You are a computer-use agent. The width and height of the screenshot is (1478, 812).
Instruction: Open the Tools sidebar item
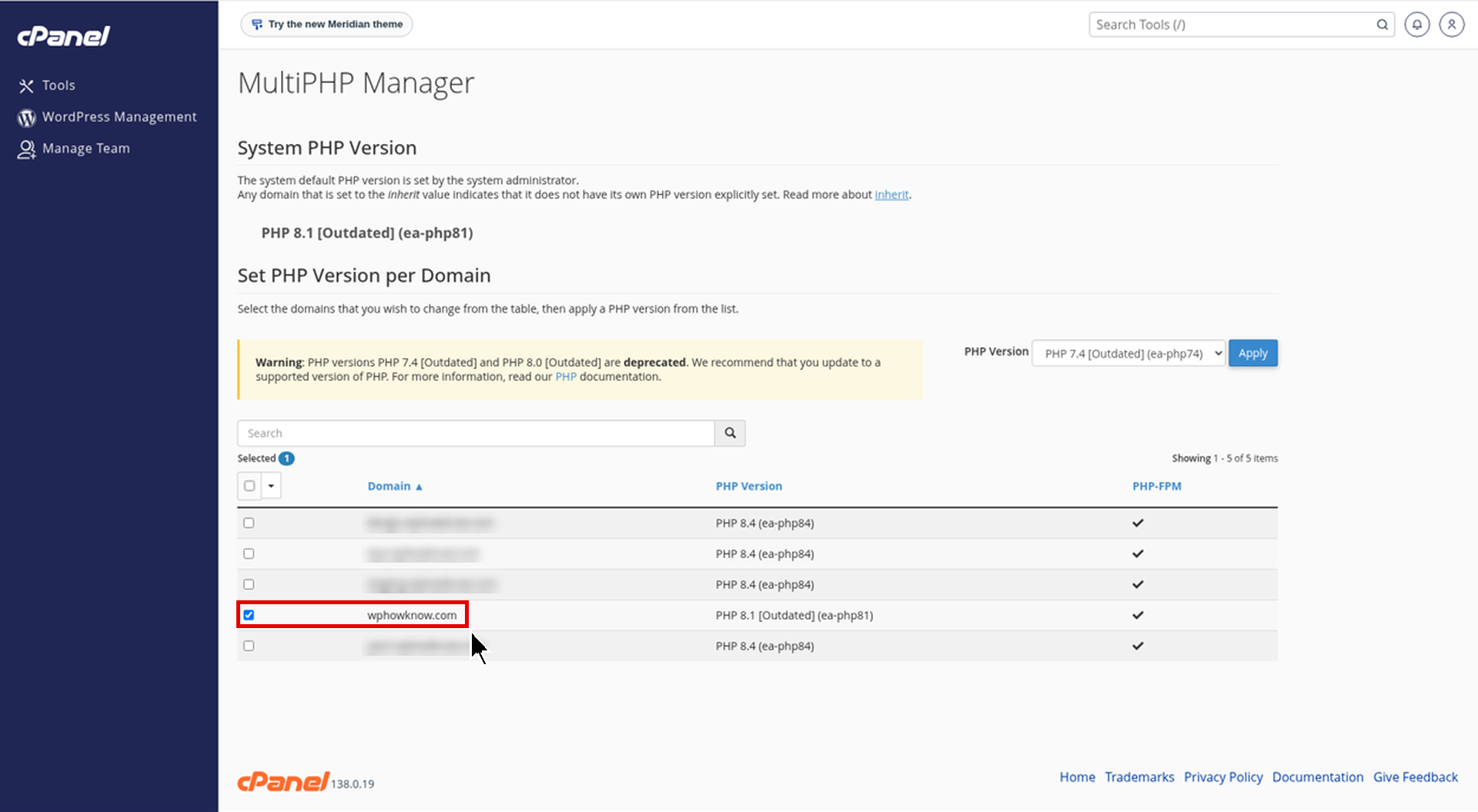click(48, 85)
